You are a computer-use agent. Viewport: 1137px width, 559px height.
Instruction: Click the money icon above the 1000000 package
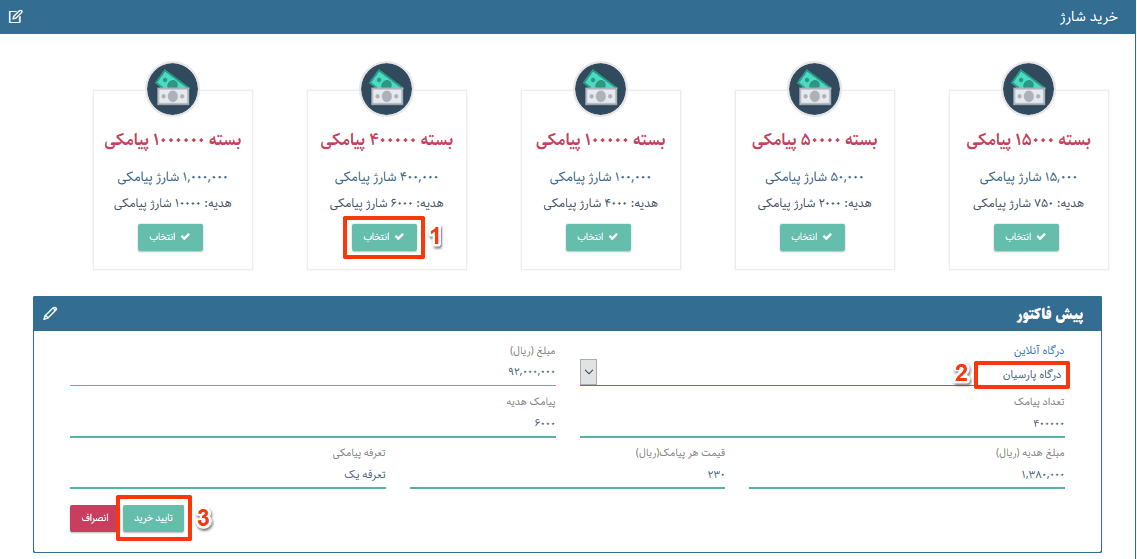tap(173, 89)
